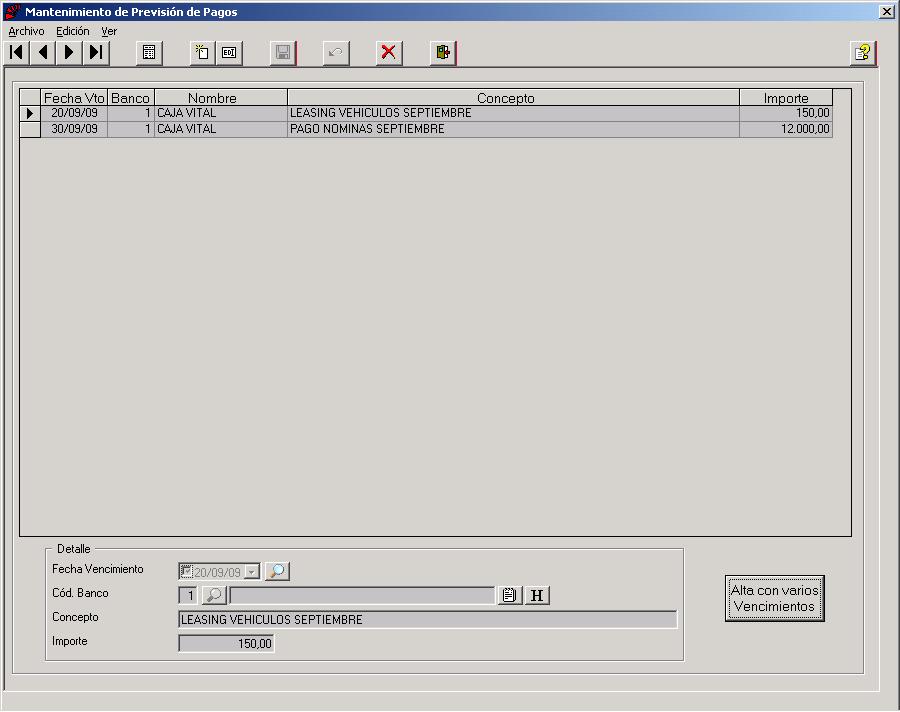Open the Archivo menu
Image resolution: width=900 pixels, height=712 pixels.
pos(26,31)
